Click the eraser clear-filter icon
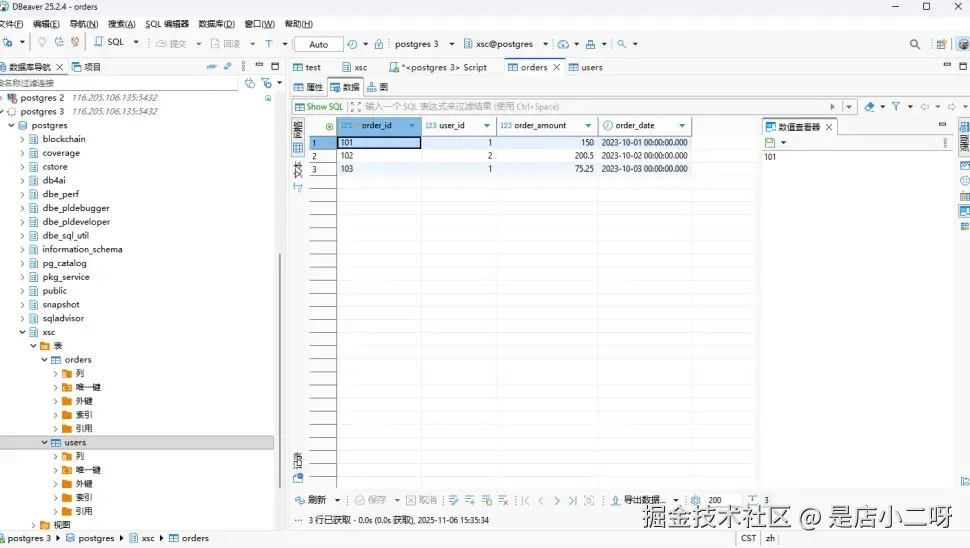The image size is (970, 548). point(869,106)
